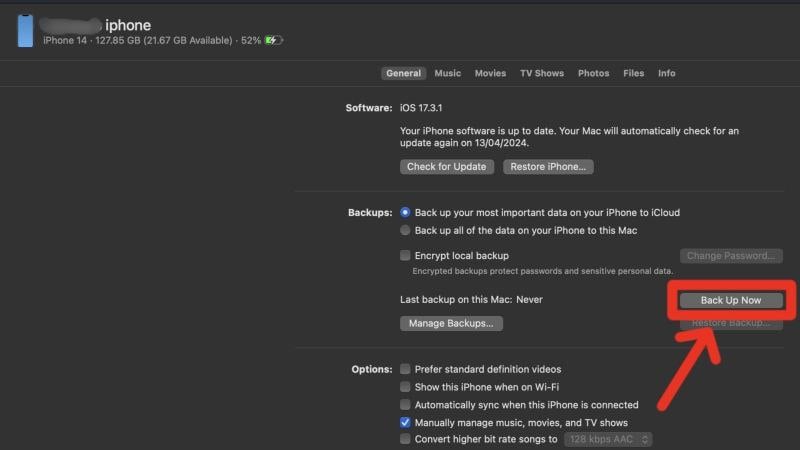The image size is (800, 450).
Task: Open the General tab
Action: (403, 73)
